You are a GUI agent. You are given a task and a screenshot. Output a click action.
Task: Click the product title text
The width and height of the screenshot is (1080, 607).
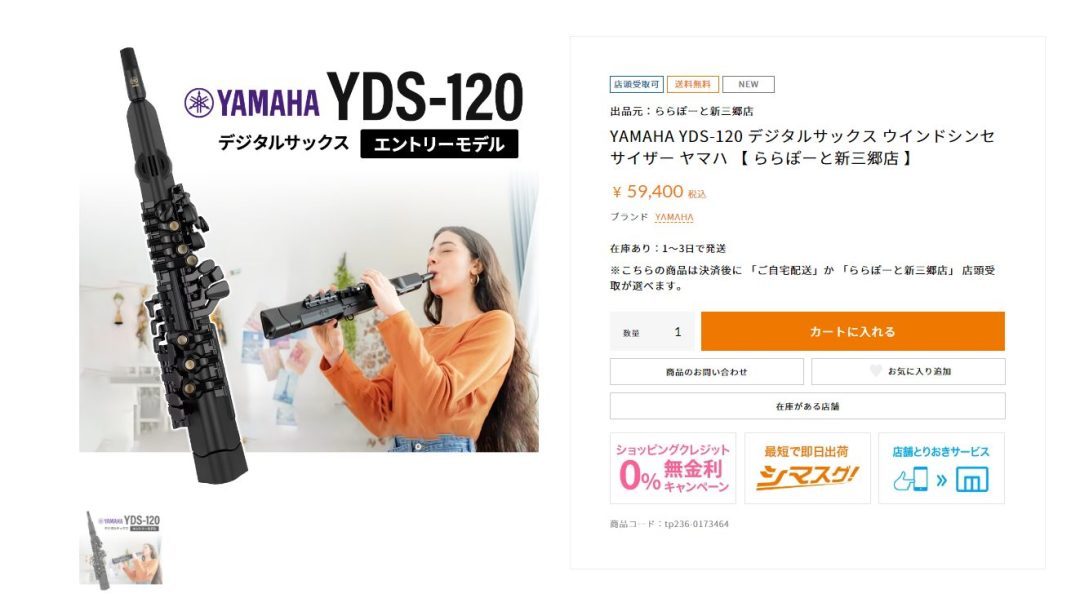(802, 147)
